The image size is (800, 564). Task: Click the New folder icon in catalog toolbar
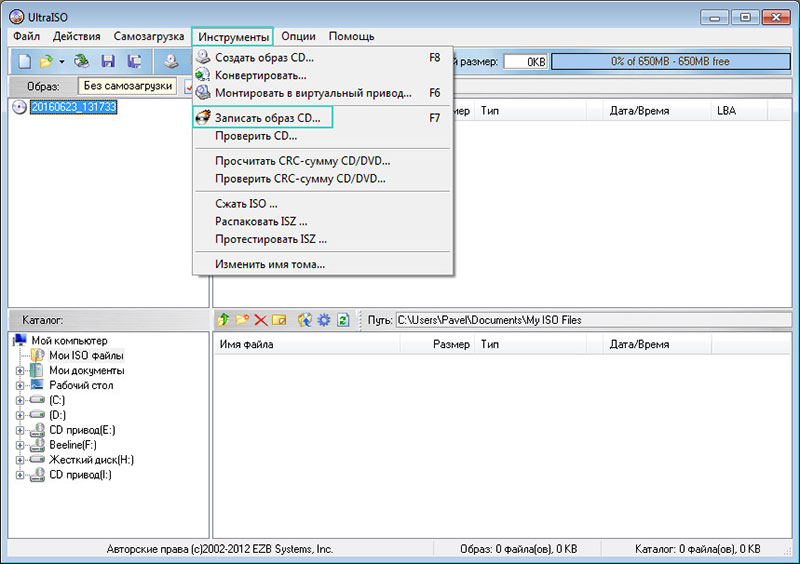[x=242, y=320]
